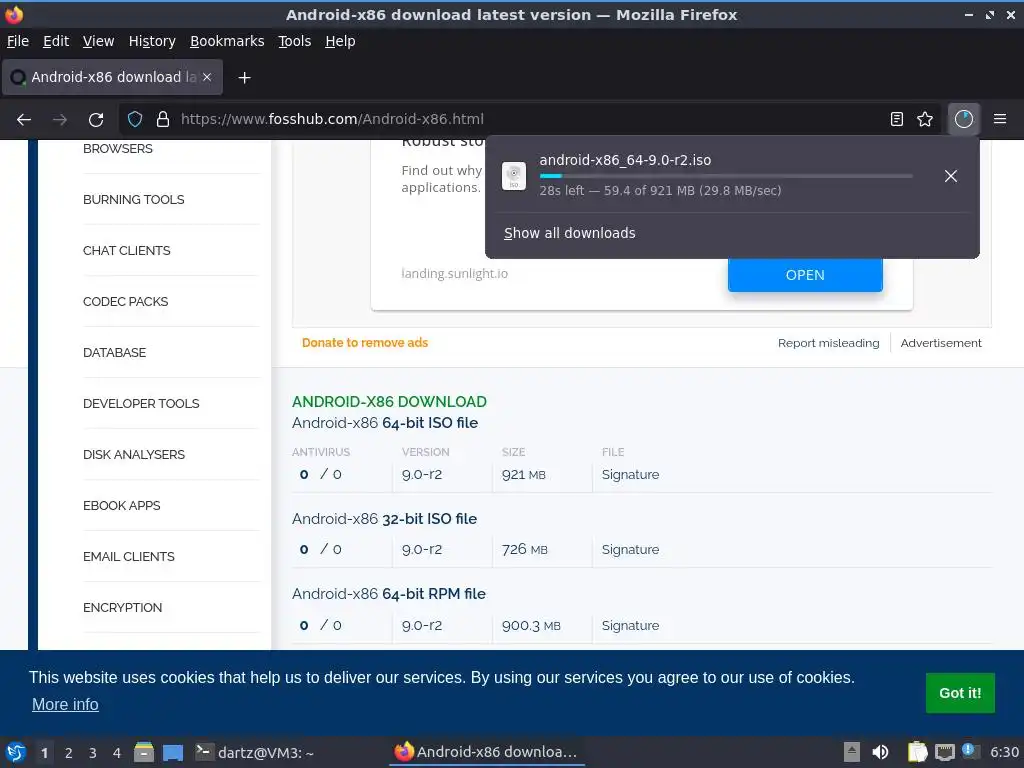Open Signature for the 921 MB file
1024x768 pixels.
pyautogui.click(x=630, y=475)
